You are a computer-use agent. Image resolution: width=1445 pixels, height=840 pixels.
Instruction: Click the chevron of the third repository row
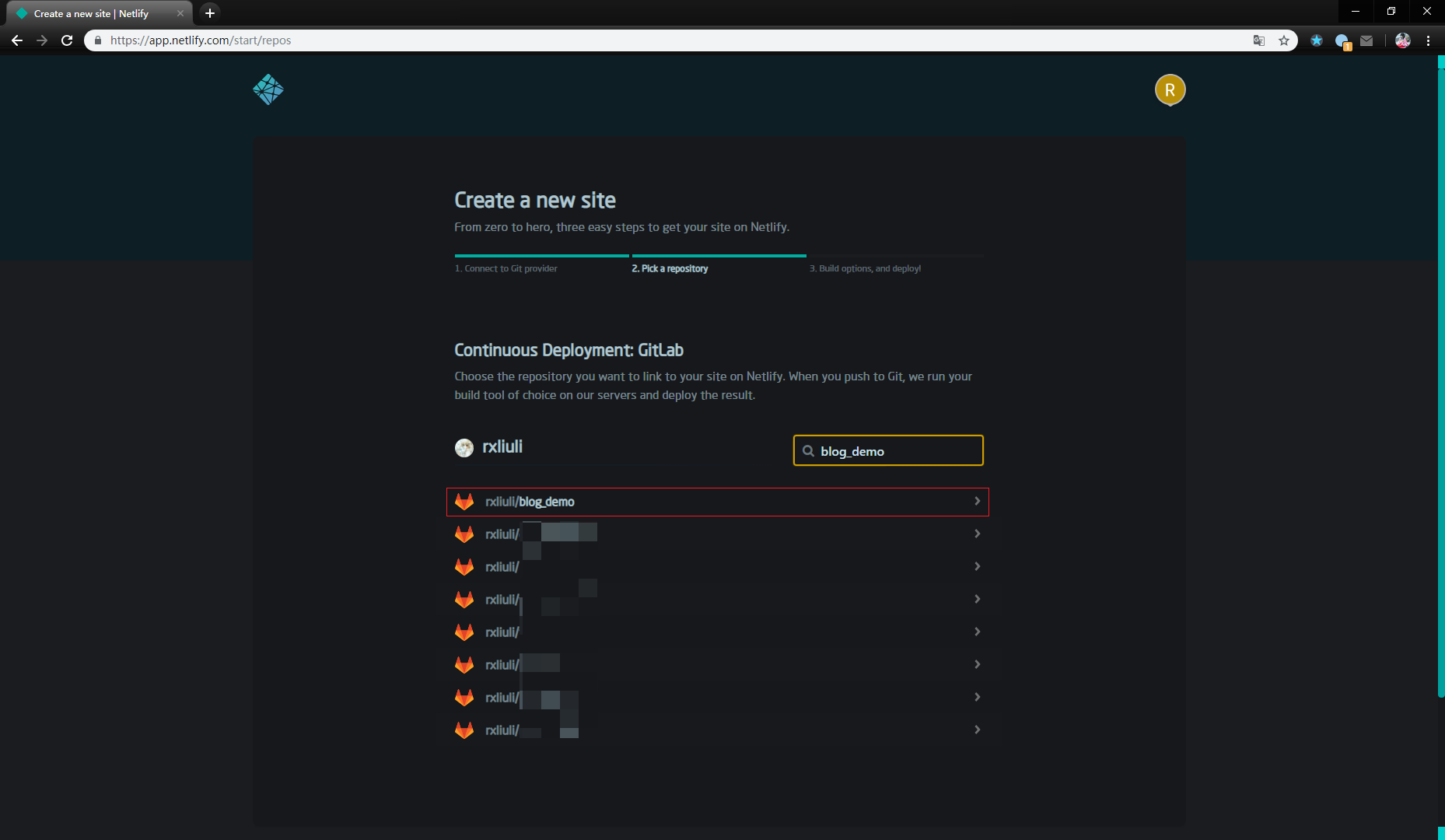tap(977, 566)
